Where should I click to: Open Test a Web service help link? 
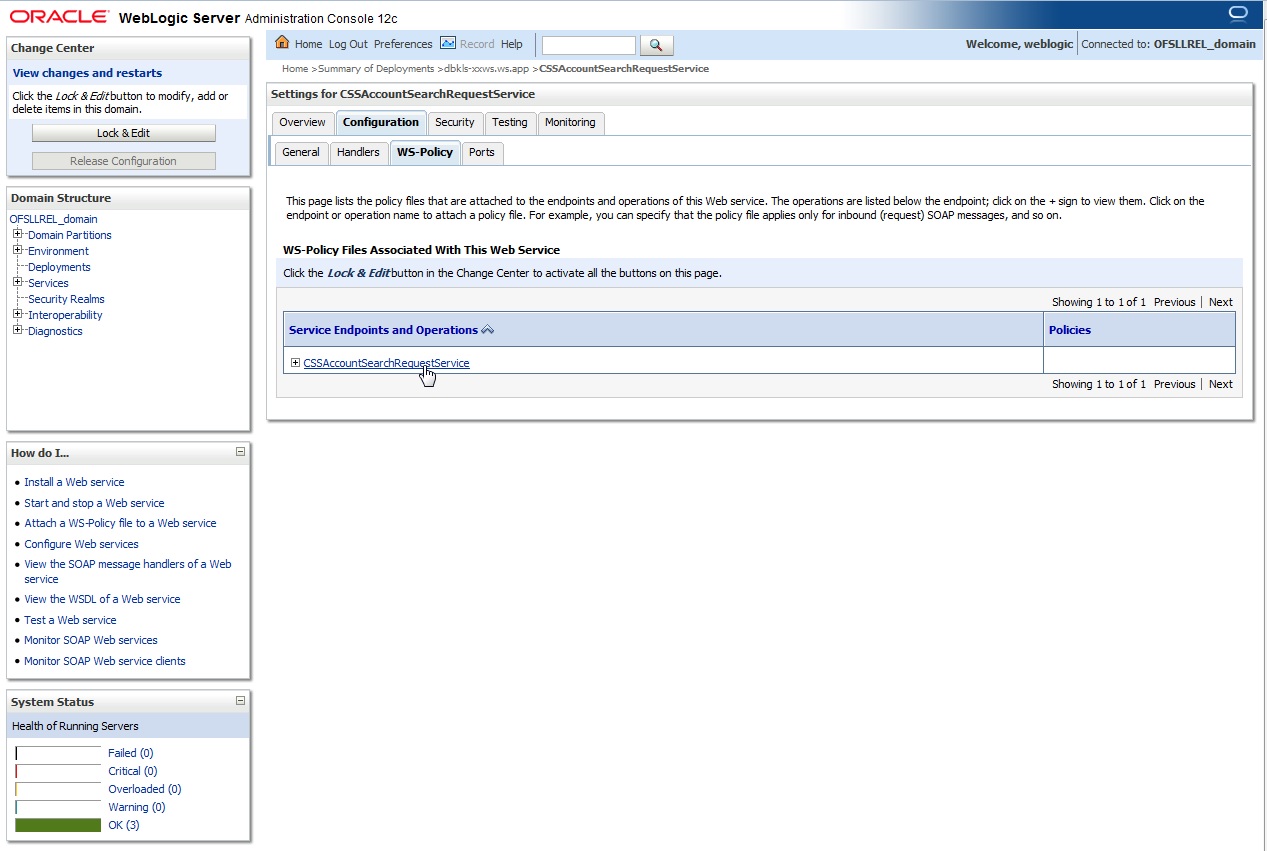coord(70,620)
